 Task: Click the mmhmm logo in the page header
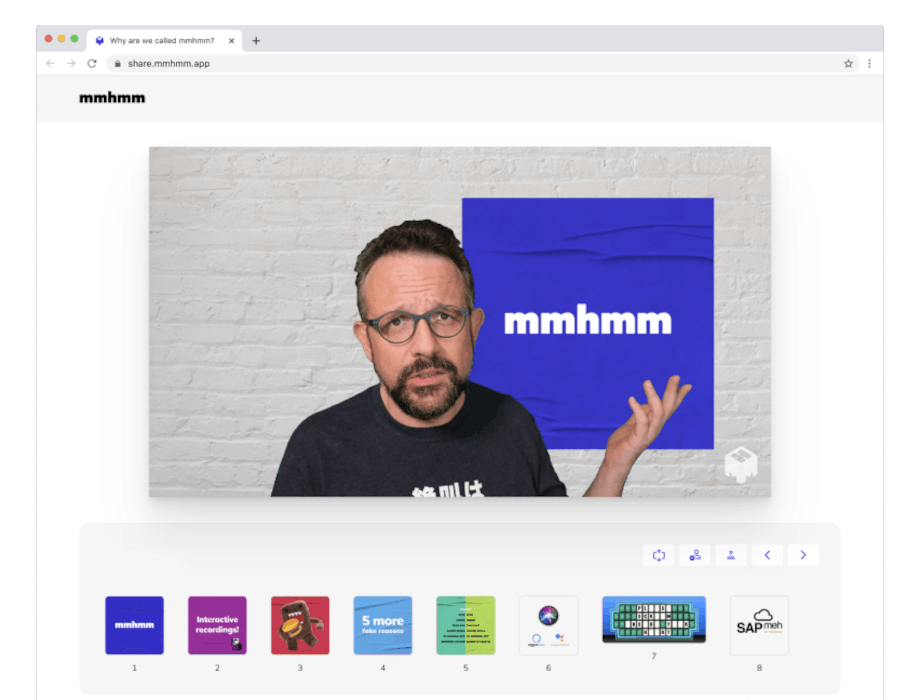coord(112,98)
